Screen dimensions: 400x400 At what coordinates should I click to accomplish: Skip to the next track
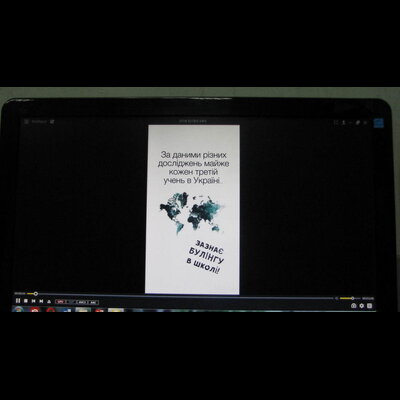(41, 301)
